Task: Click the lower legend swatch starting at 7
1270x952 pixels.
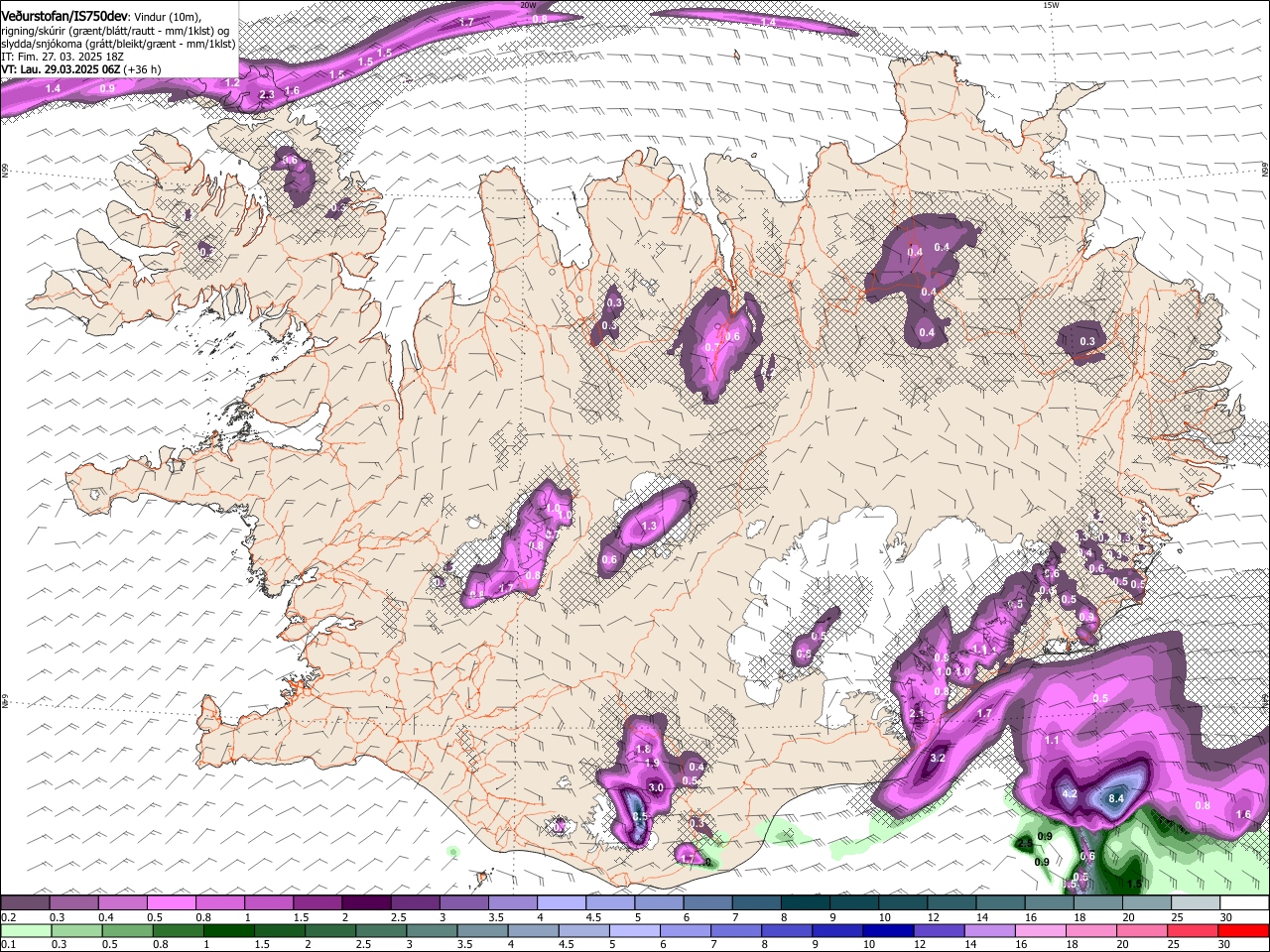Action: pyautogui.click(x=734, y=930)
